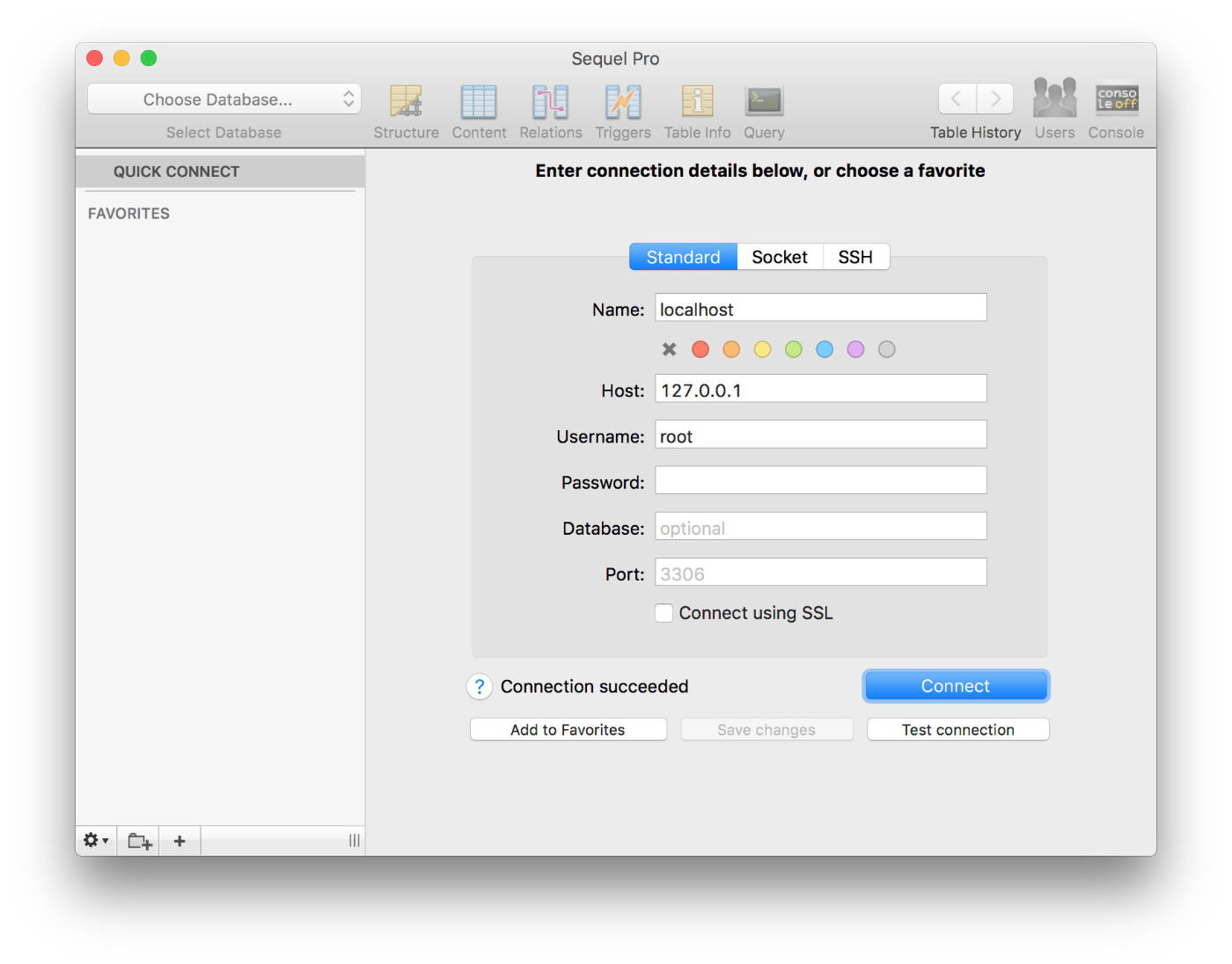Open the Content view icon
The height and width of the screenshot is (964, 1232).
tap(479, 102)
